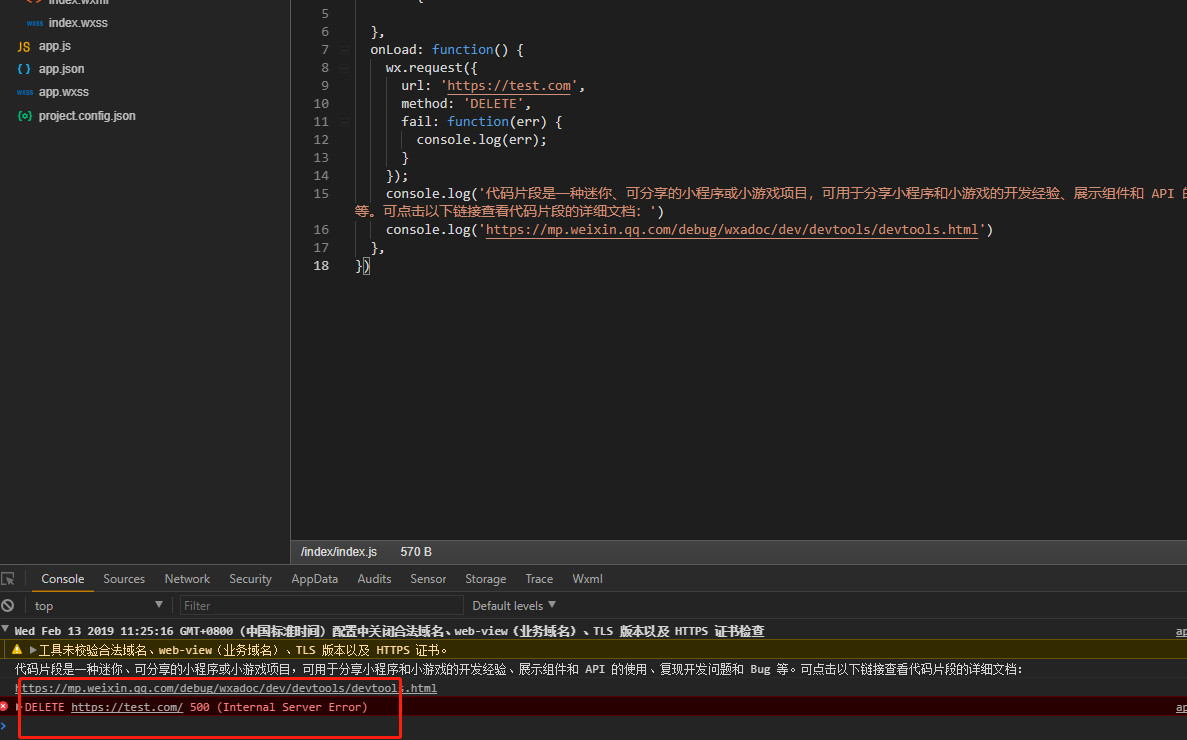This screenshot has height=740, width=1187.
Task: Click the https://test.com URL in the code
Action: tap(509, 86)
